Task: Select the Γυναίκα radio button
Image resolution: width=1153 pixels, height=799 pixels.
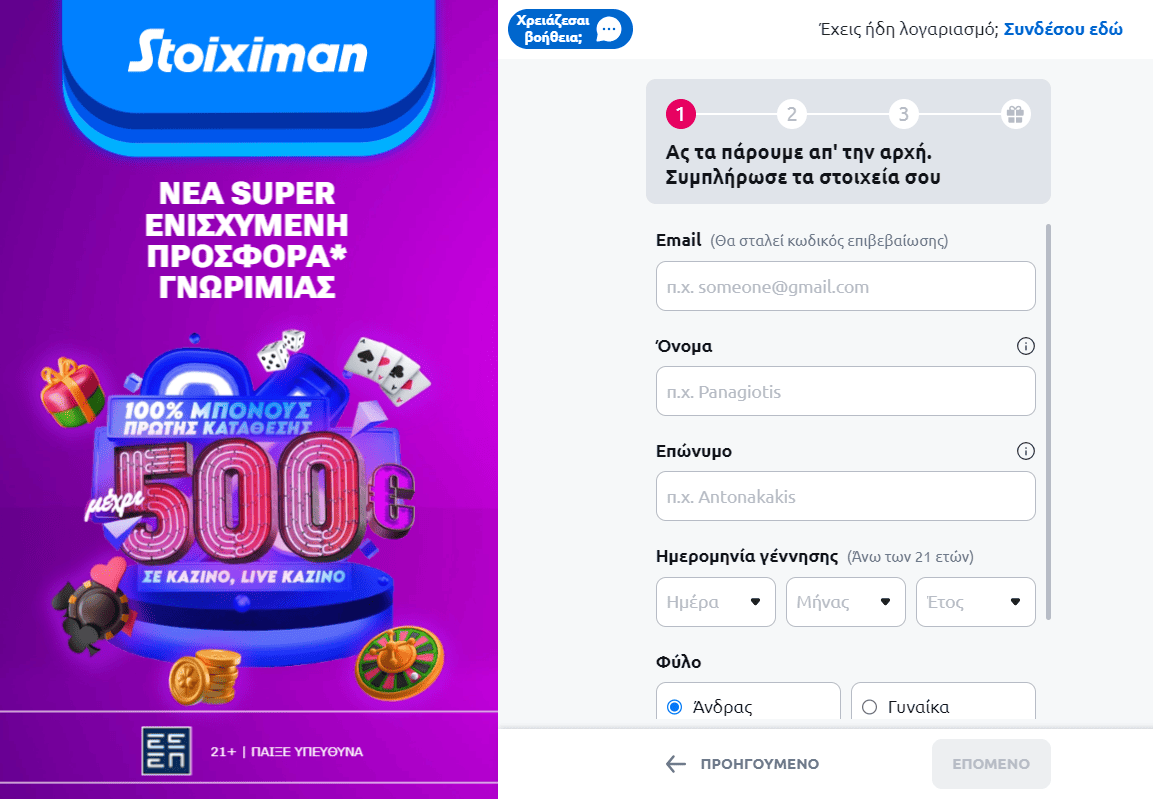Action: [869, 707]
